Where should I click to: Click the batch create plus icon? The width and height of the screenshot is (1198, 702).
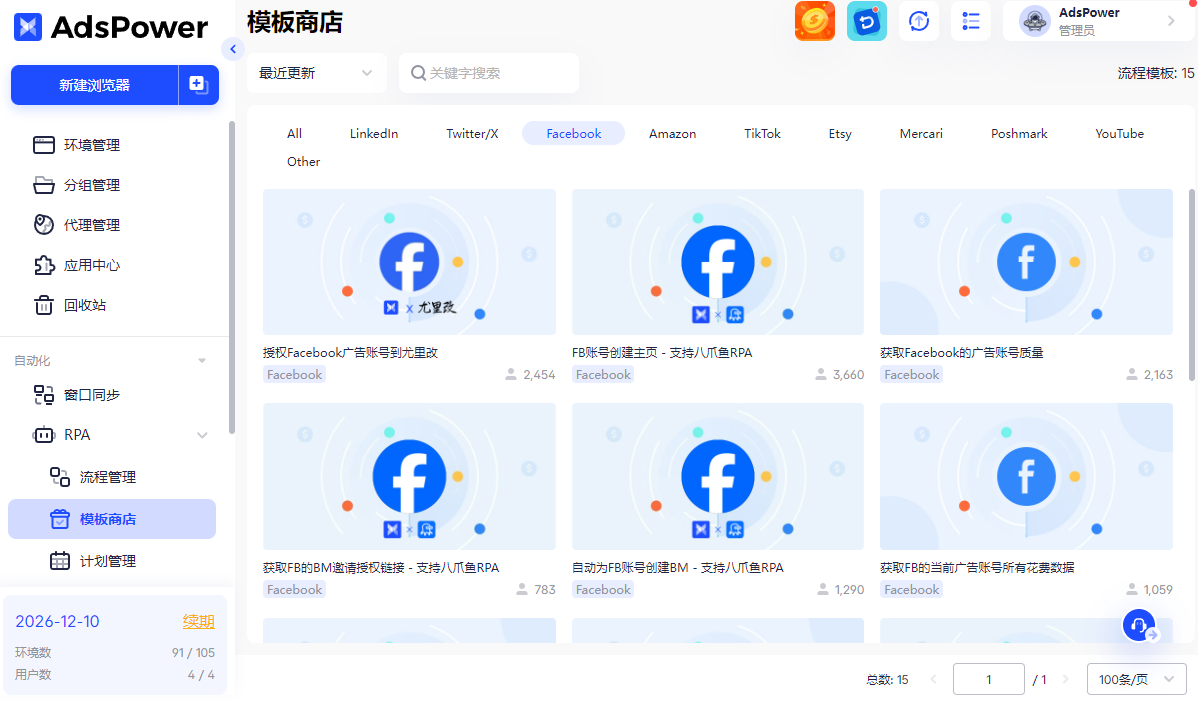[199, 85]
